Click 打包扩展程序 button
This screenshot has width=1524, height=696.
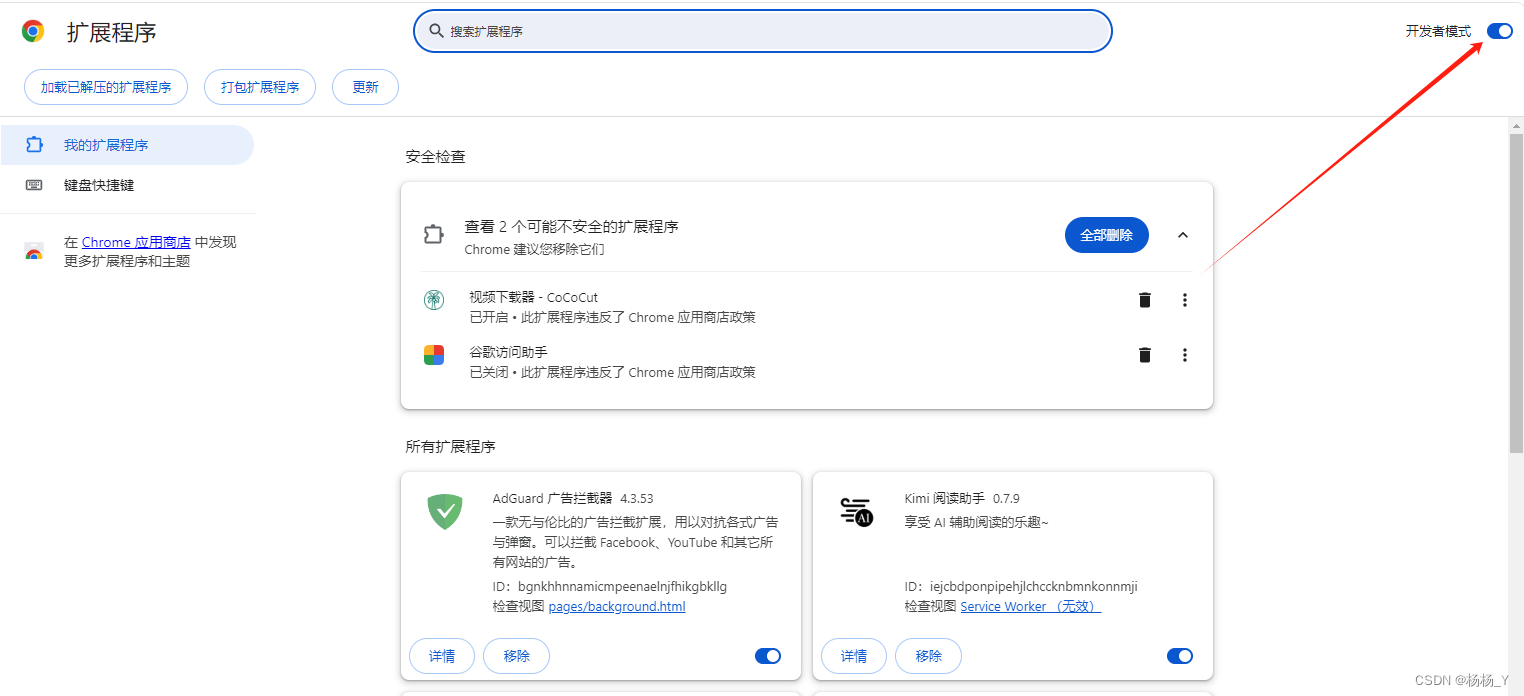260,87
